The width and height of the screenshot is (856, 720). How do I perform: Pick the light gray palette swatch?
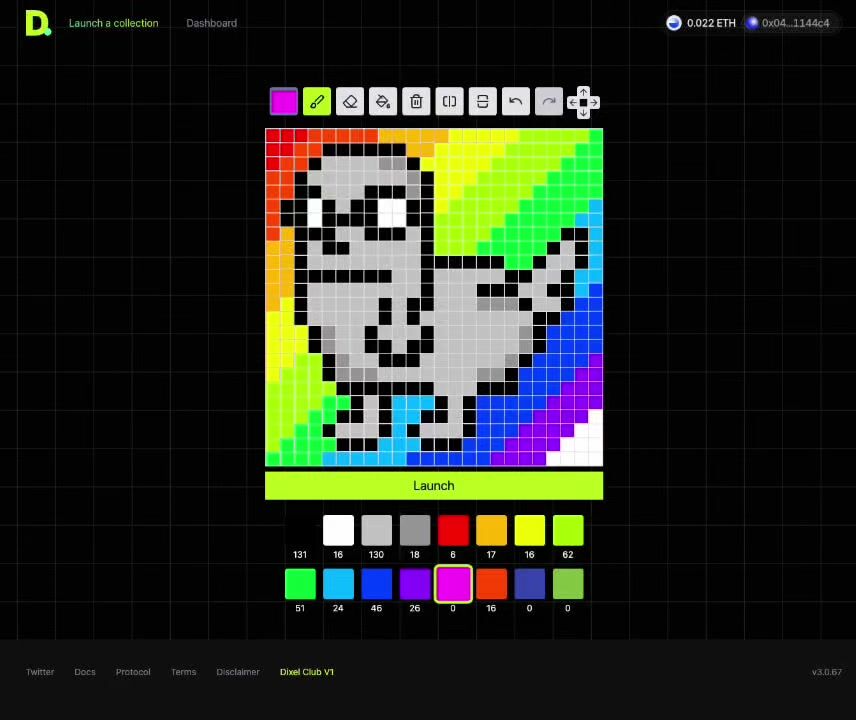[377, 530]
